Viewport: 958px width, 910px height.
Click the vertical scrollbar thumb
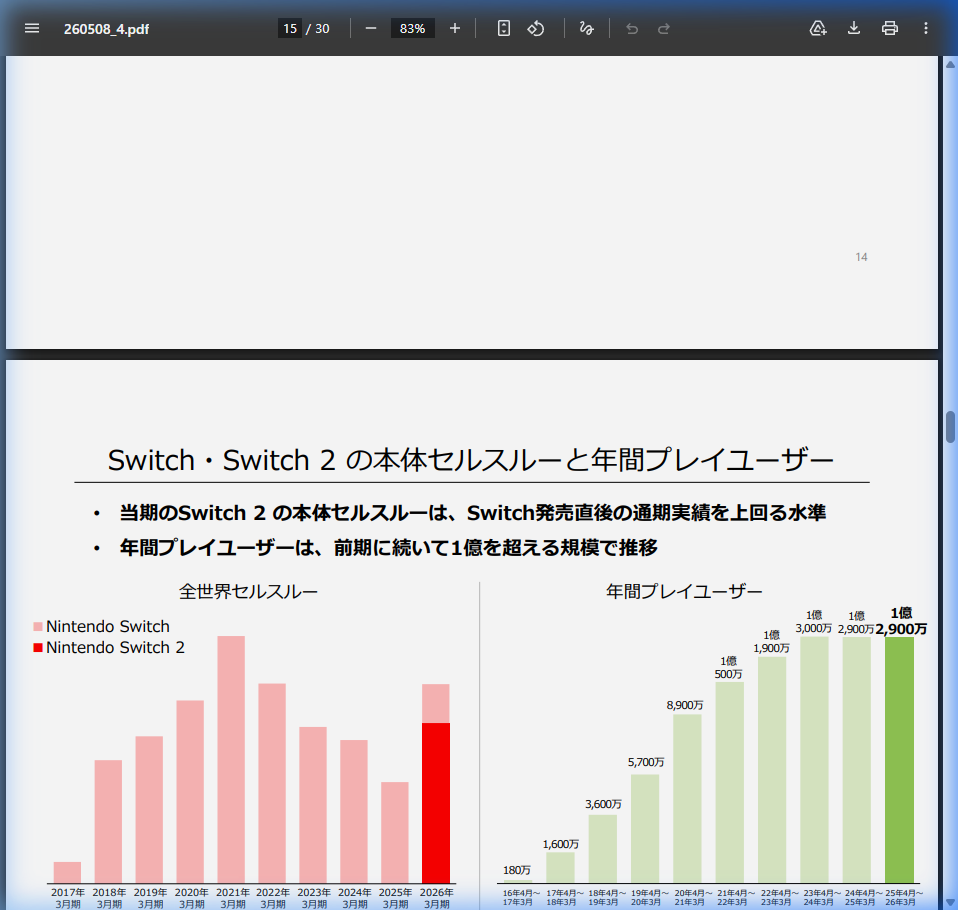click(x=951, y=427)
